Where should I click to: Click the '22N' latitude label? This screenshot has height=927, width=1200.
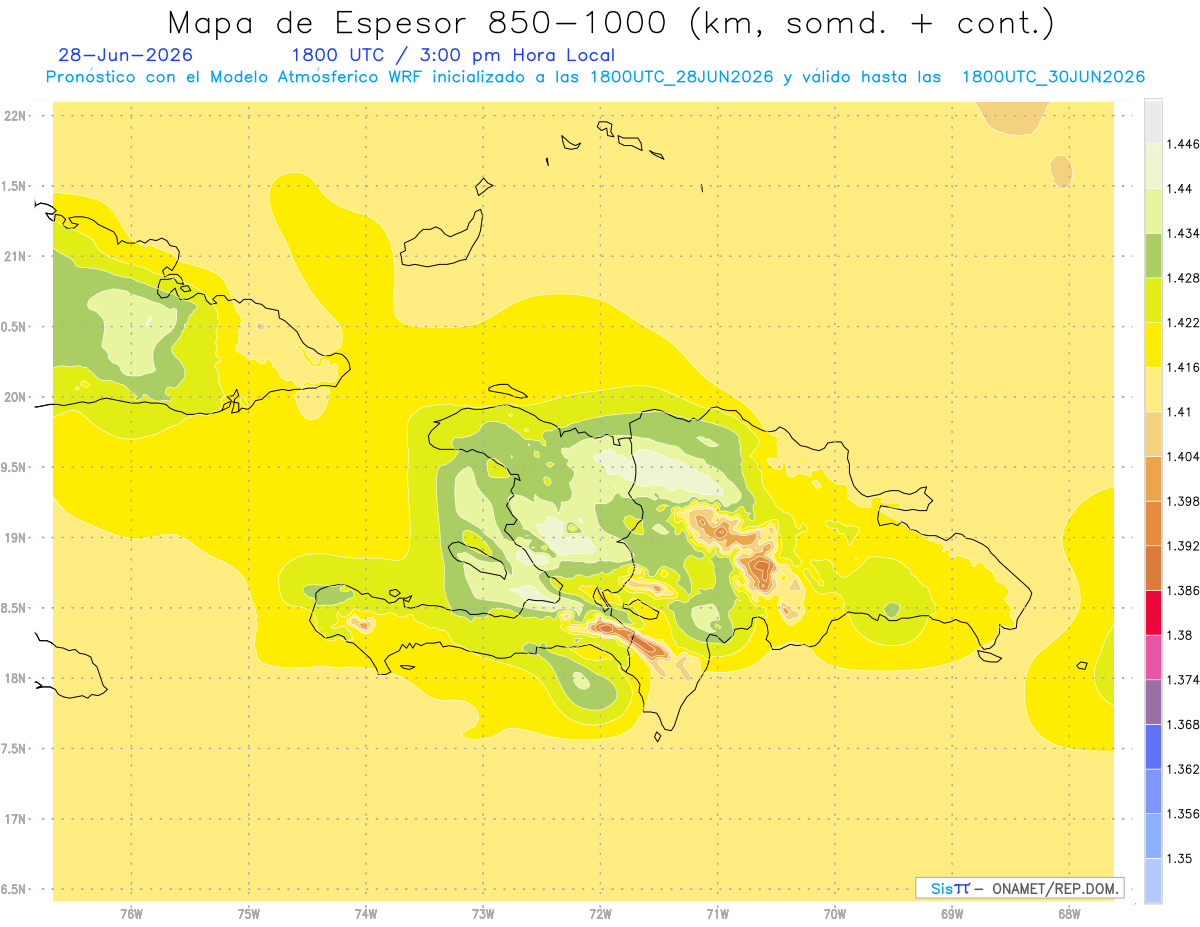point(16,116)
